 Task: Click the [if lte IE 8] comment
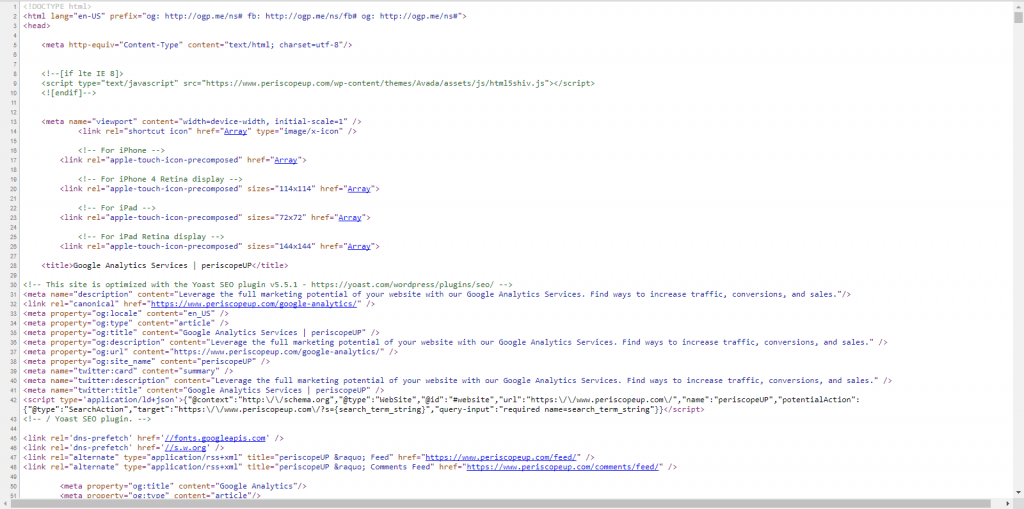82,74
